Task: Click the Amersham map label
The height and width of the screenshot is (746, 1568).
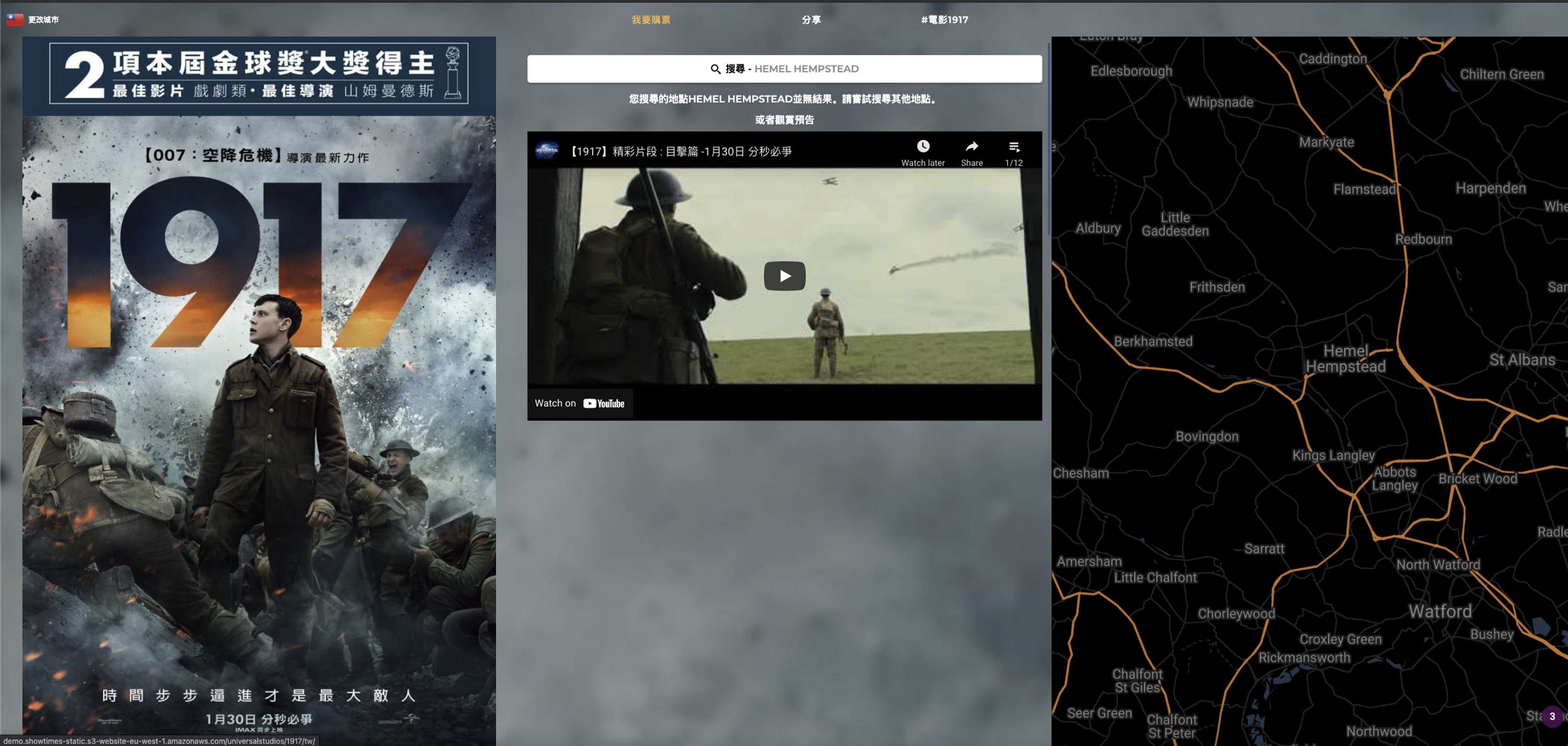Action: click(1089, 561)
